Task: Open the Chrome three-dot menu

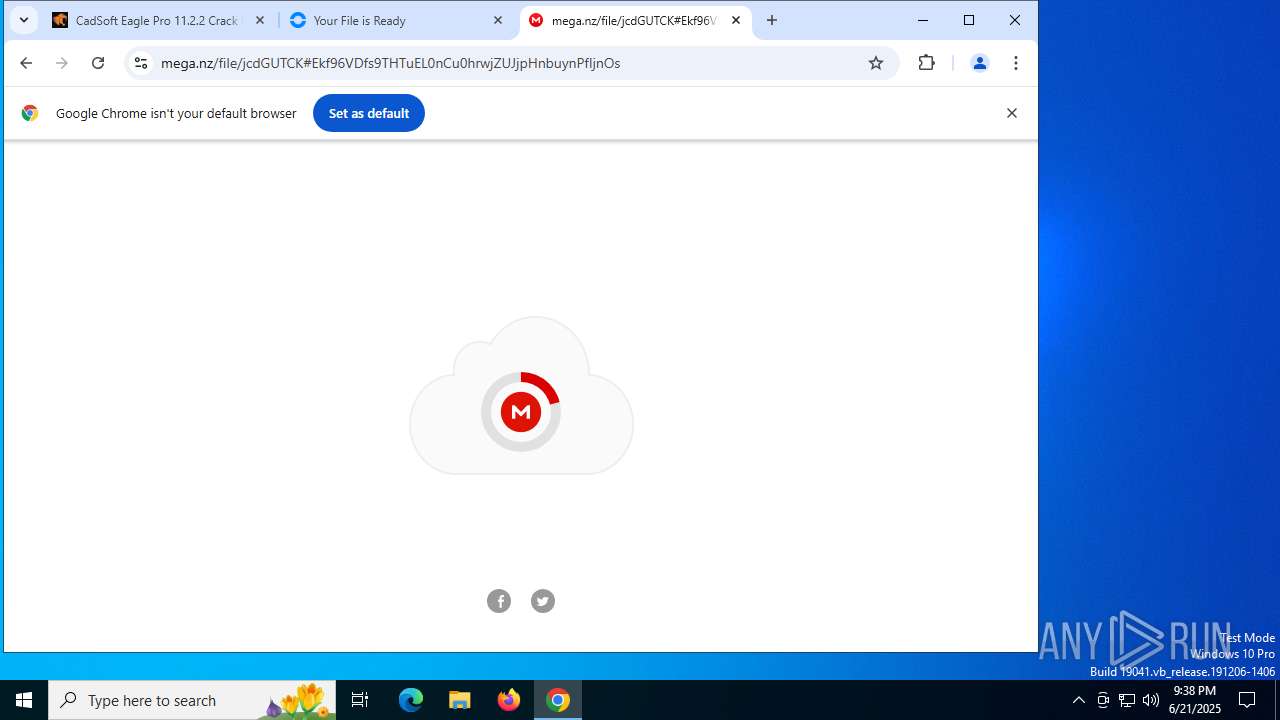Action: pos(1016,63)
